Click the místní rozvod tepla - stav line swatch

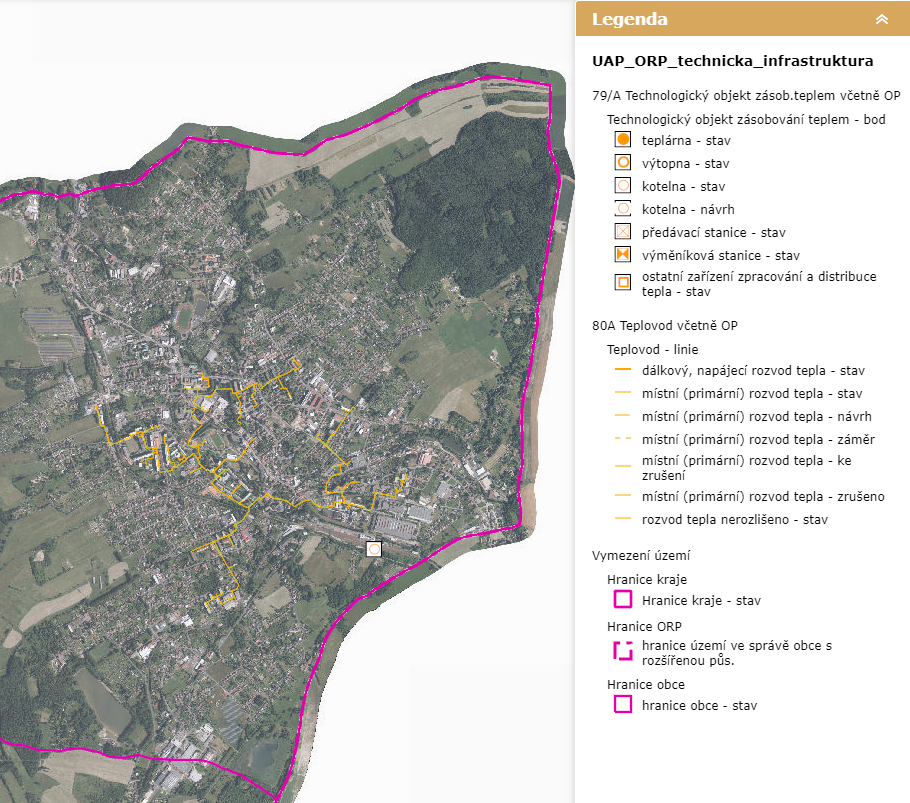click(x=623, y=393)
